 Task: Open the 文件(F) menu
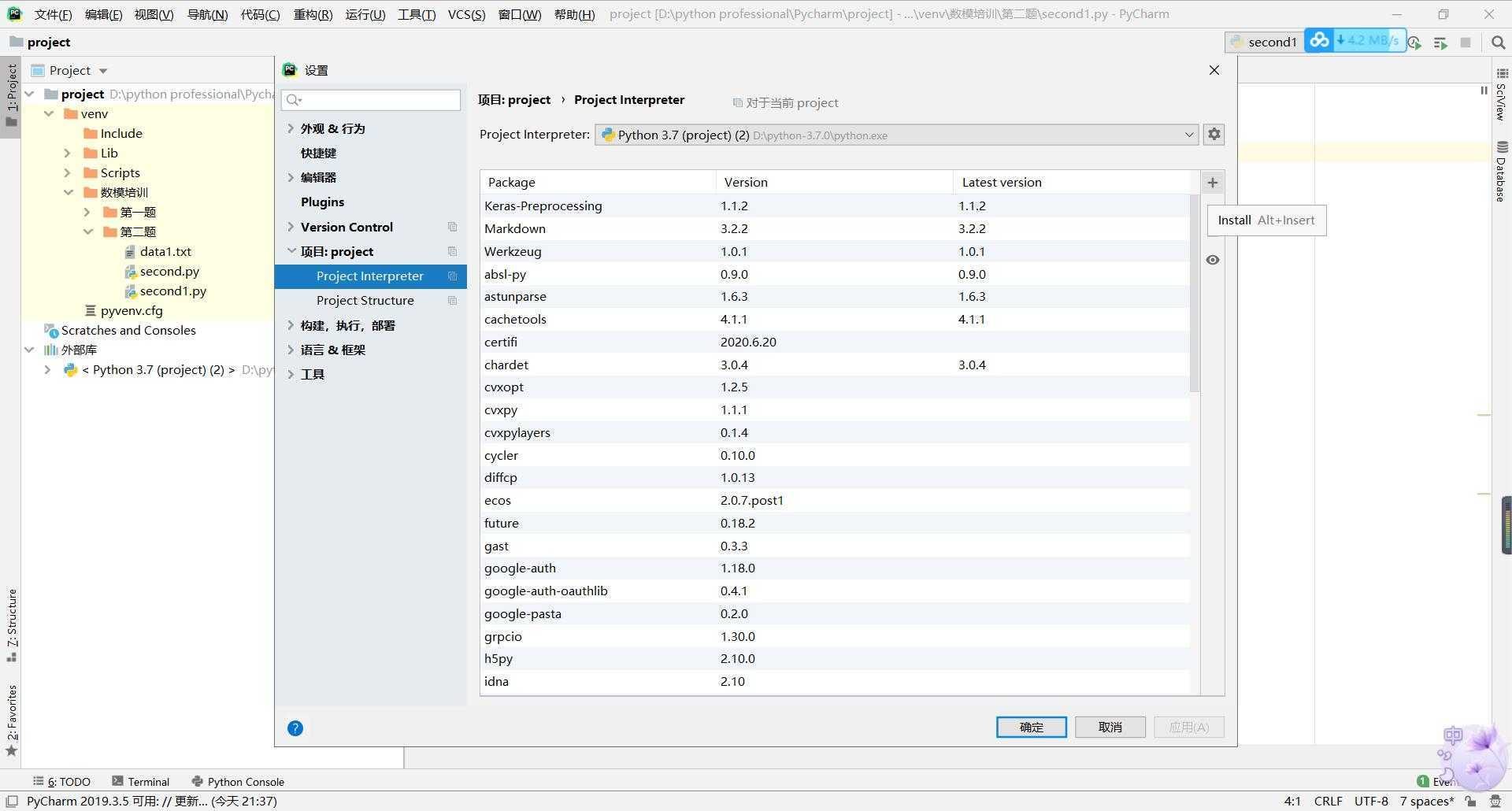click(x=53, y=14)
